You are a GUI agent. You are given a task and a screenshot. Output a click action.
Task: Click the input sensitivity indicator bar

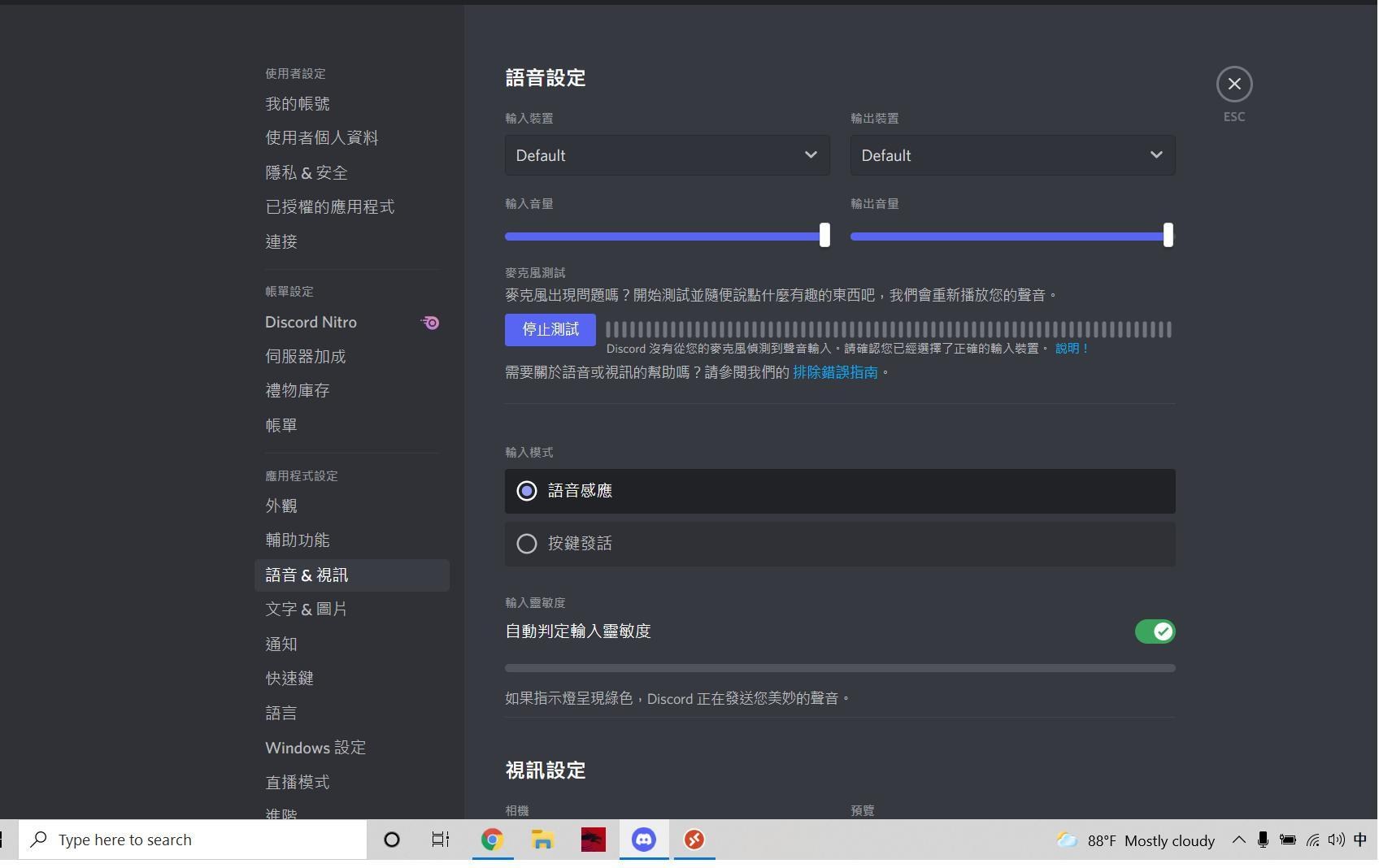coord(842,669)
